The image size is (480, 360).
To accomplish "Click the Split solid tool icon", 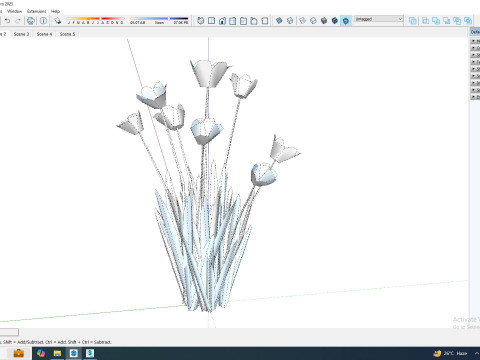I will click(468, 21).
